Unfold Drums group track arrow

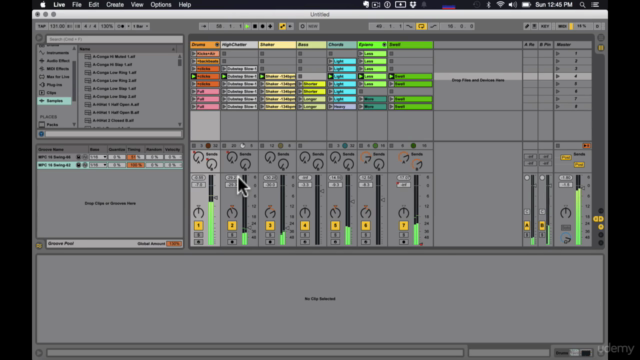[217, 44]
